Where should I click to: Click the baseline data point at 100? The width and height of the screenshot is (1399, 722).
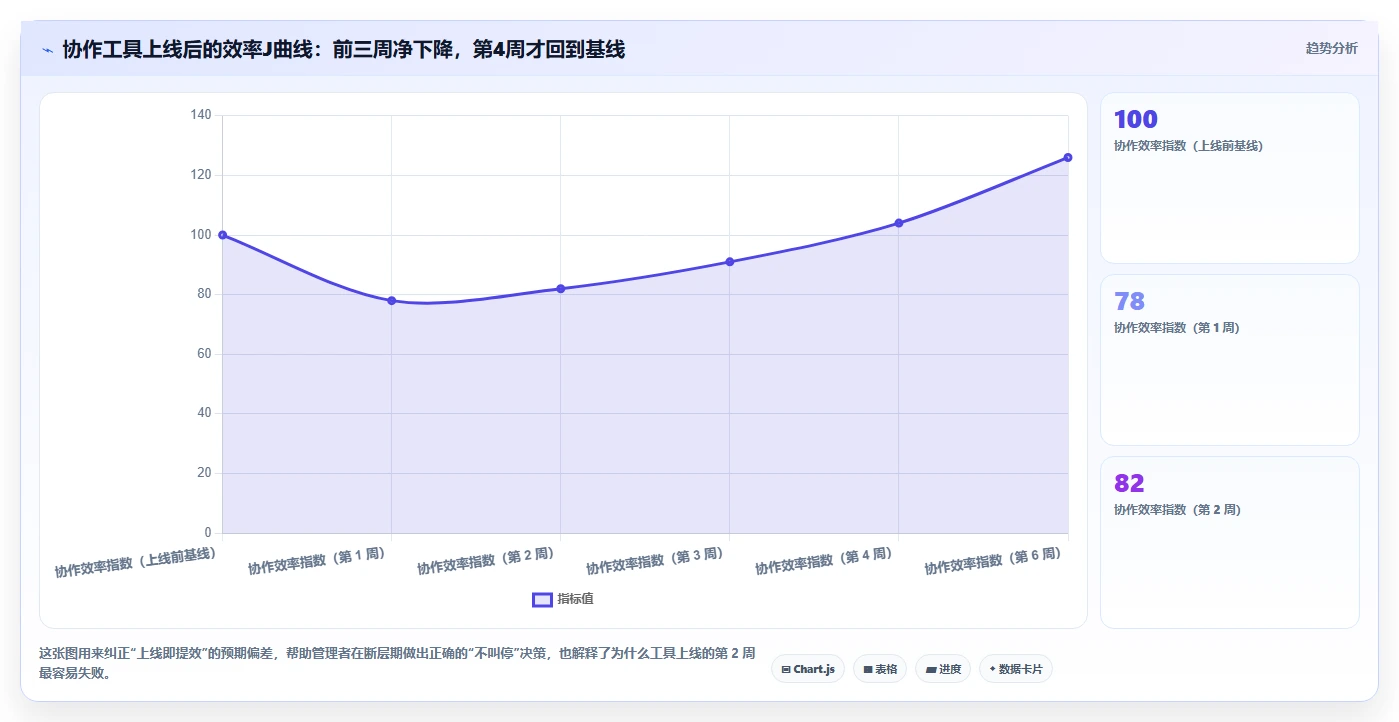click(222, 235)
